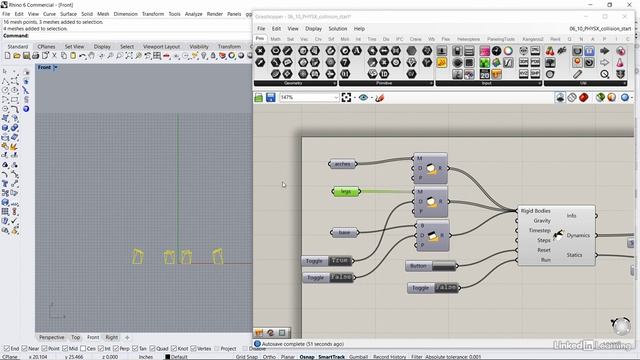Toggle Near osnap checkbox
This screenshot has height=360, width=640.
point(24,349)
